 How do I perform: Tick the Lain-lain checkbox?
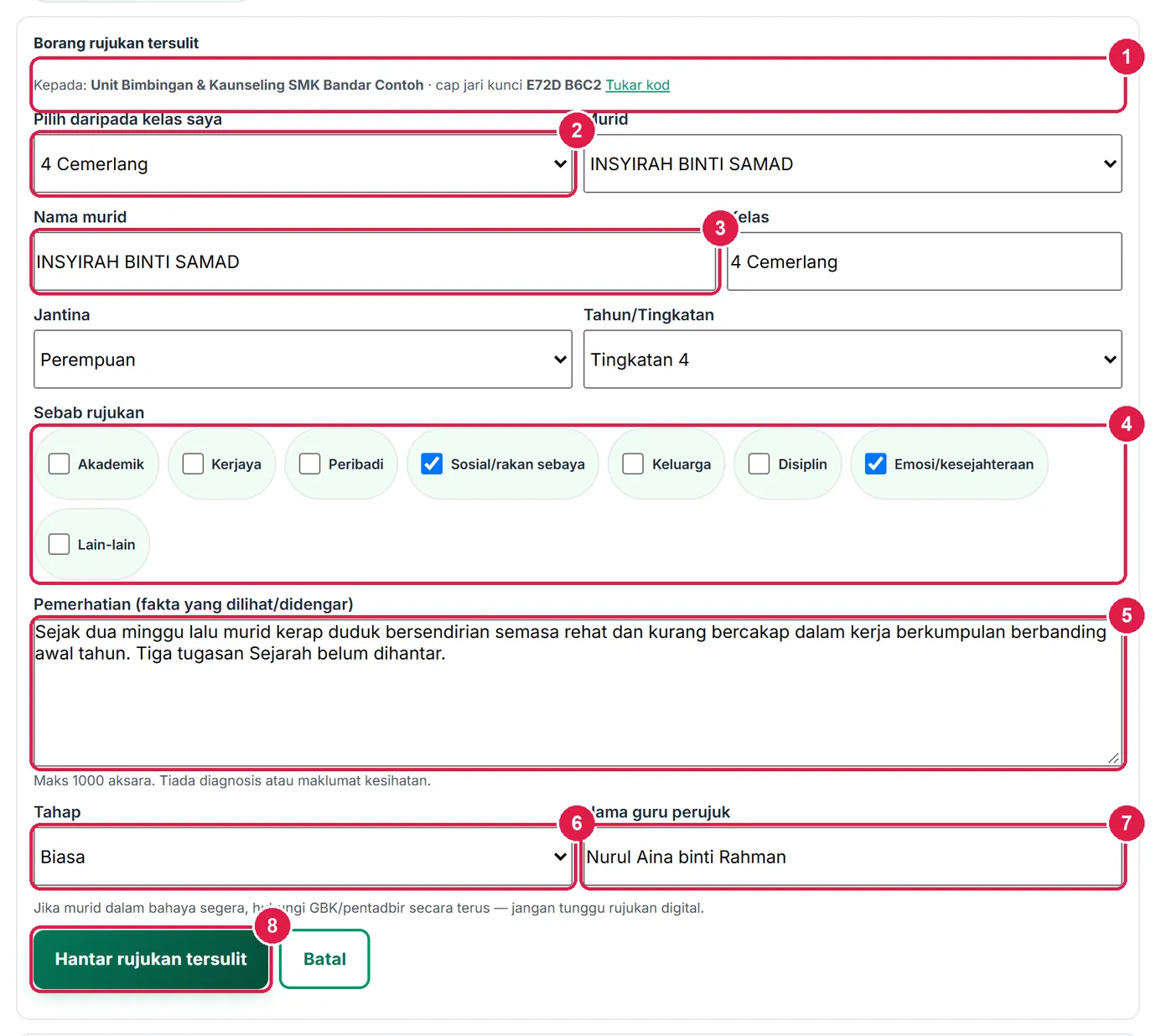[x=59, y=544]
